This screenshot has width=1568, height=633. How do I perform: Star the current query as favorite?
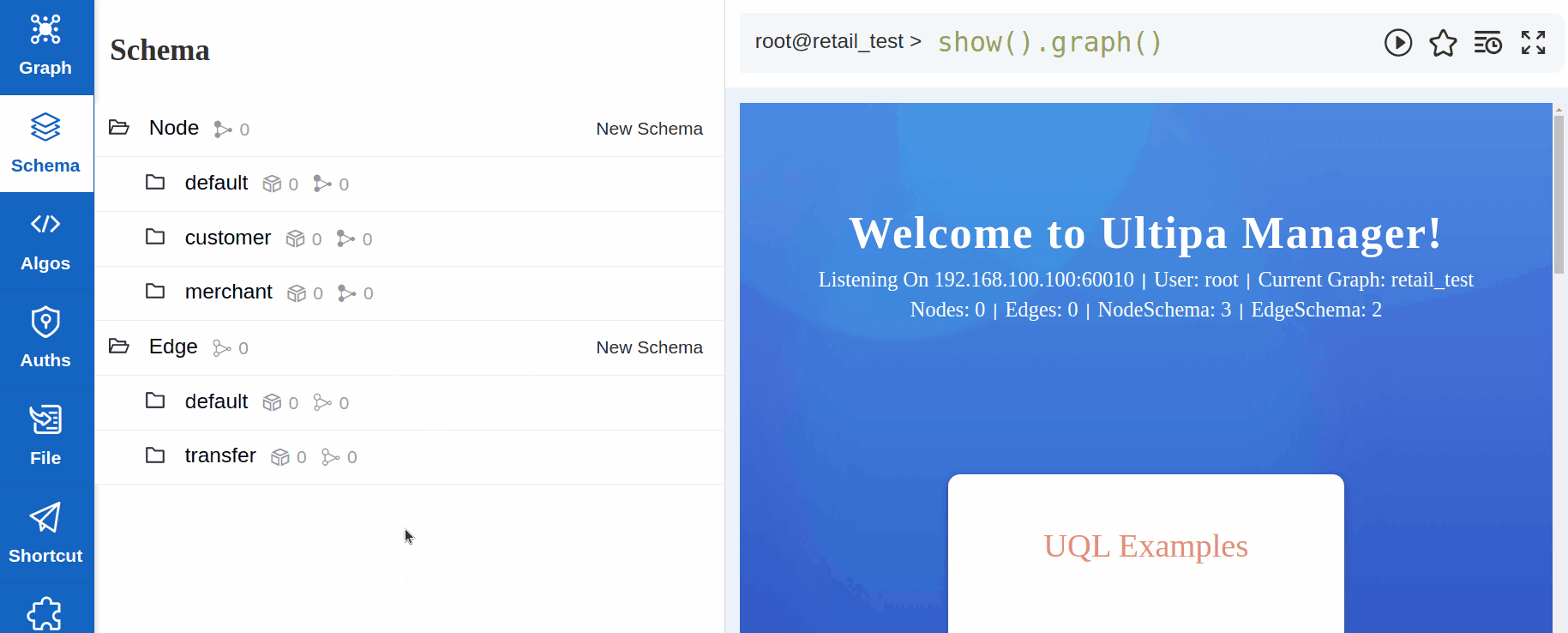point(1443,42)
